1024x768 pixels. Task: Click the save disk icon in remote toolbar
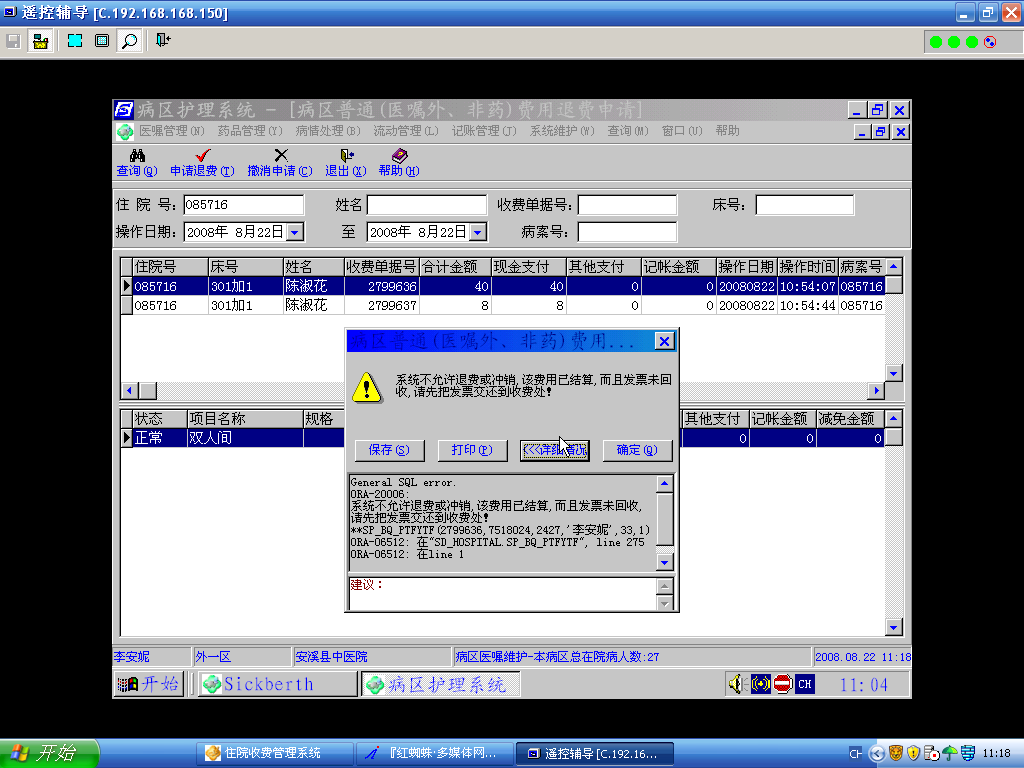point(13,41)
